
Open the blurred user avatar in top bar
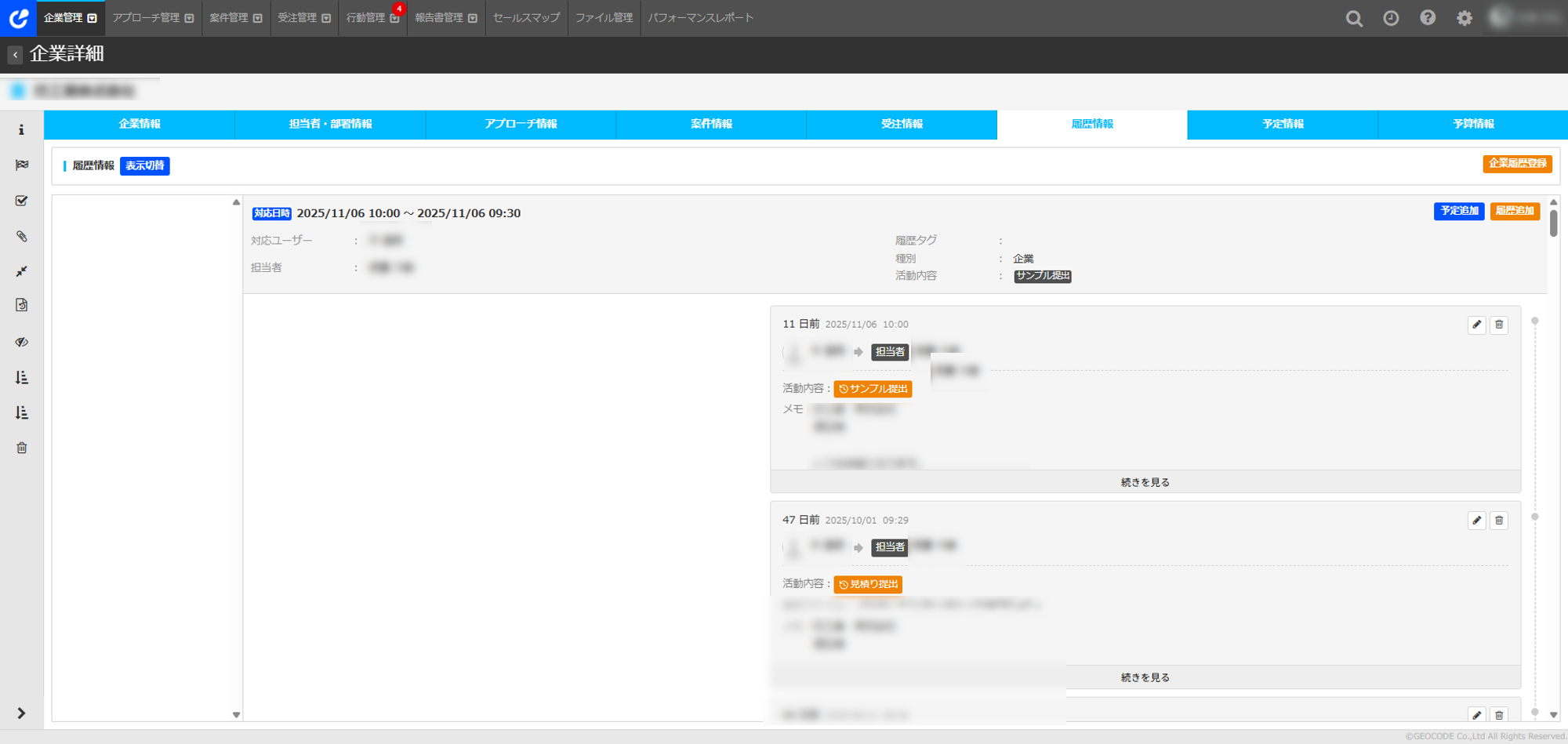pyautogui.click(x=1500, y=17)
